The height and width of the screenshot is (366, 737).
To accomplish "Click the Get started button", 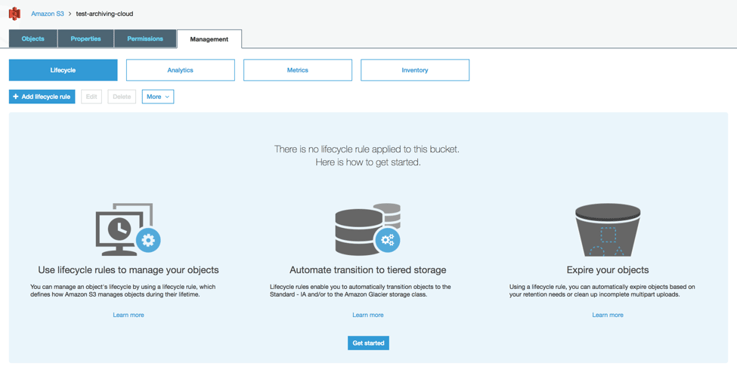I will [x=368, y=343].
